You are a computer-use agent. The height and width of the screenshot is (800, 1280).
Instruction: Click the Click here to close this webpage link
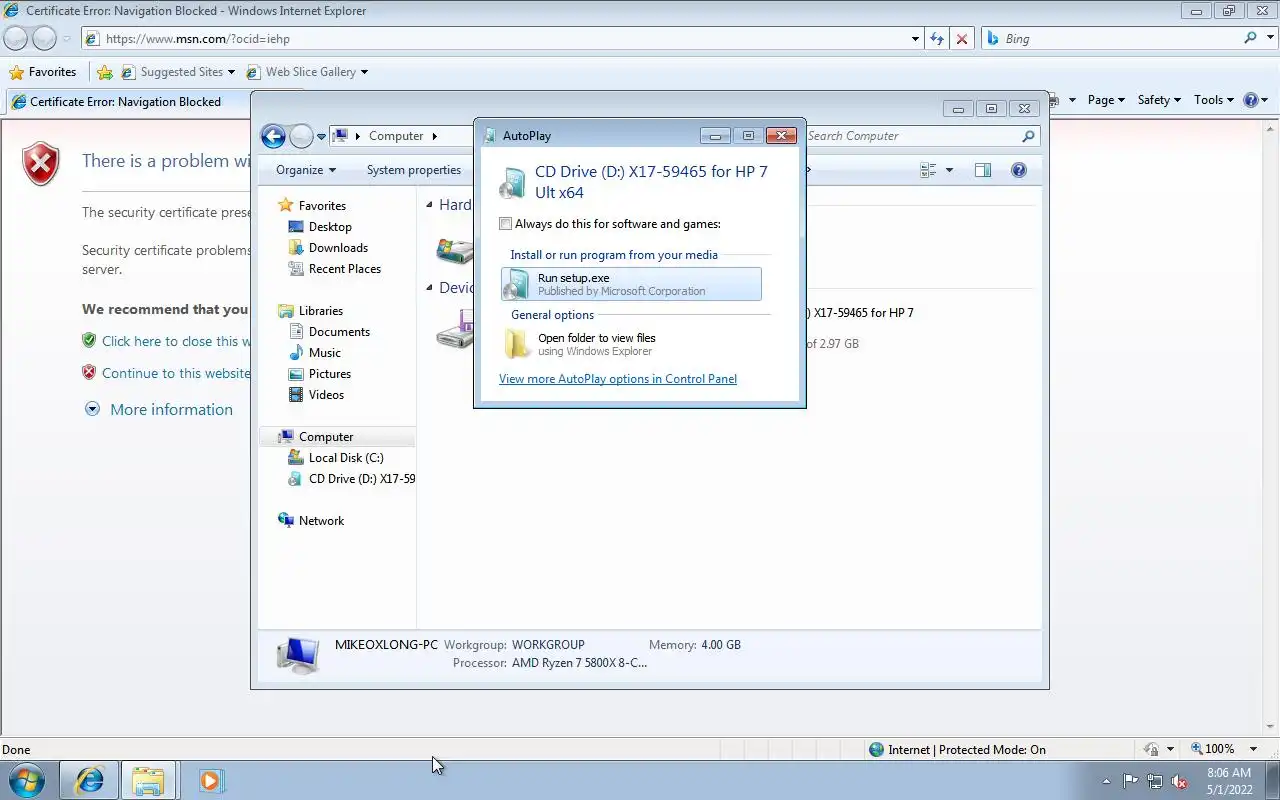(x=176, y=341)
